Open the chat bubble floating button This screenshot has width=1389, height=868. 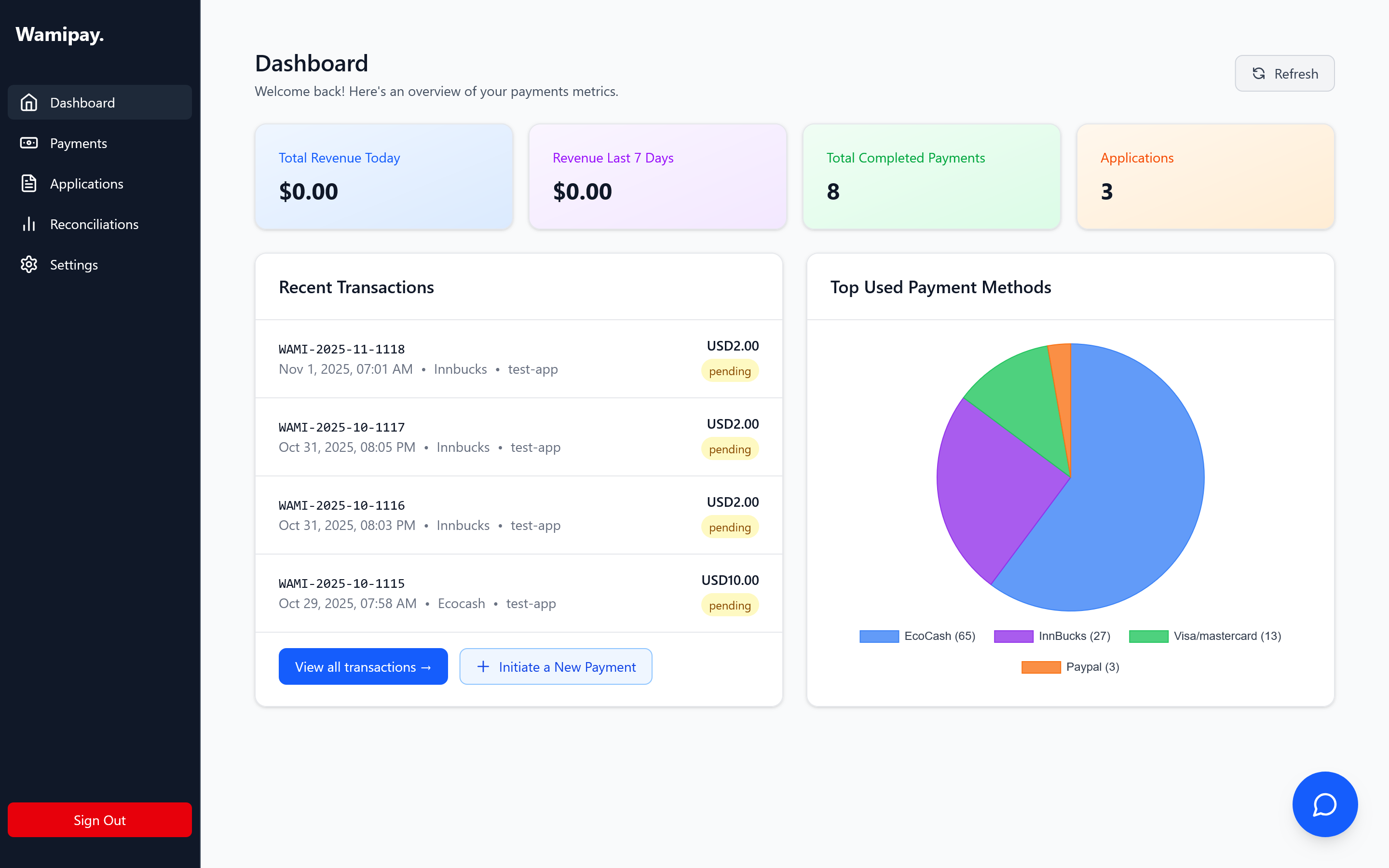click(x=1325, y=804)
